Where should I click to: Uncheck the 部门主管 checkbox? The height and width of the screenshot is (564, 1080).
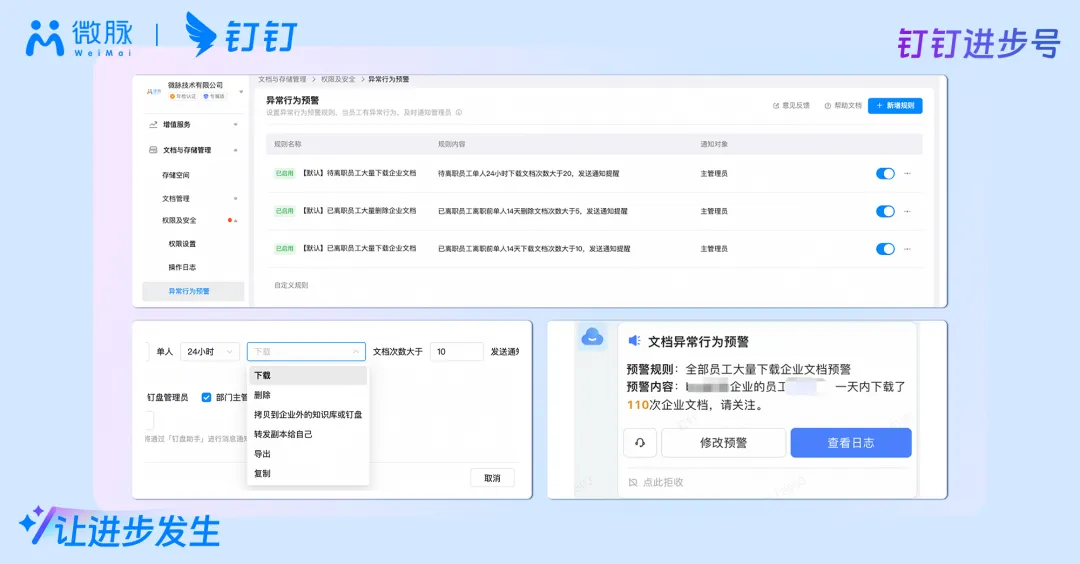tap(206, 397)
